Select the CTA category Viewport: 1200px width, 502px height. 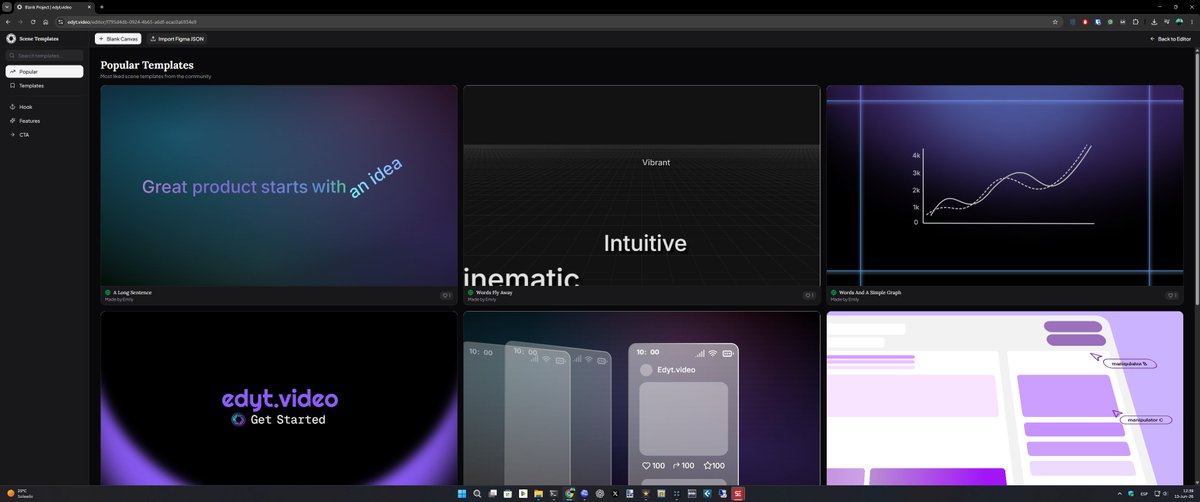44,134
